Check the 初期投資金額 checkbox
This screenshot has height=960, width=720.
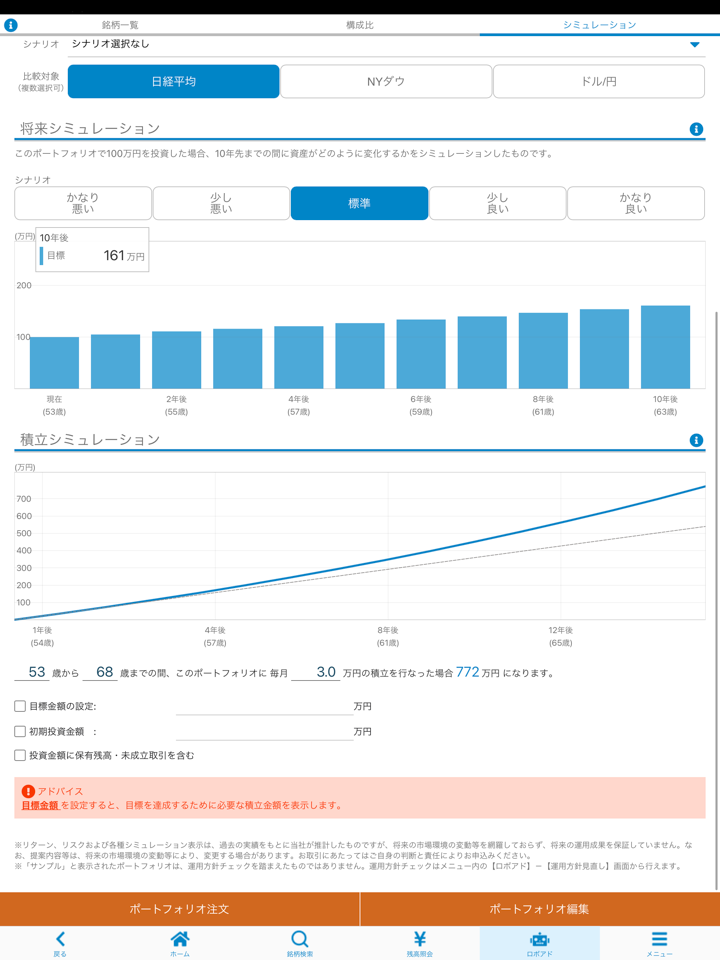(20, 731)
